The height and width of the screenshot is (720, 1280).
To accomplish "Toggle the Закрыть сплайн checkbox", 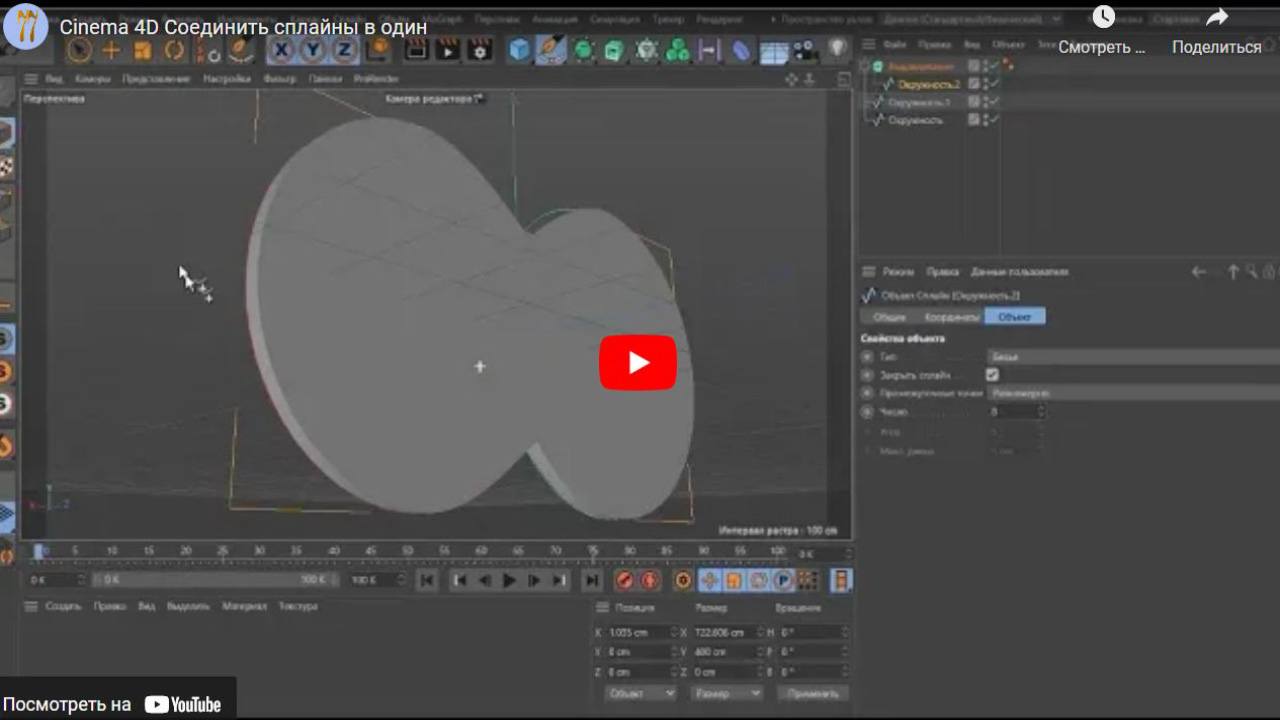I will click(992, 375).
